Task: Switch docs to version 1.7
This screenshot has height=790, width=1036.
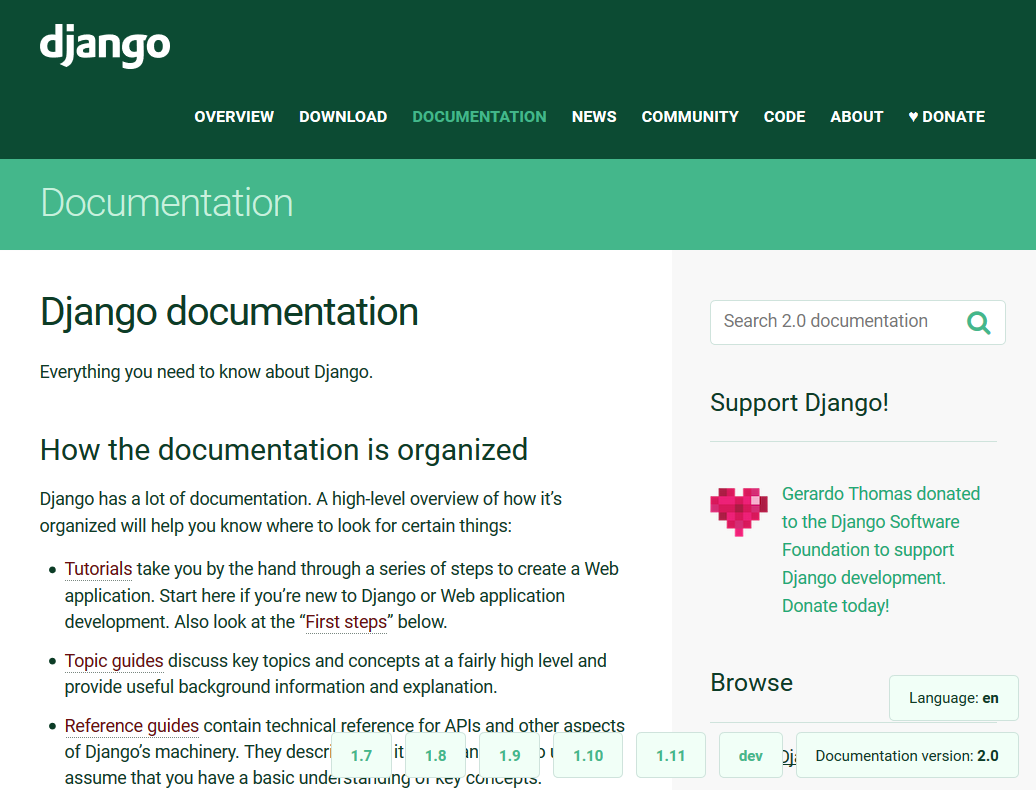Action: pos(361,756)
